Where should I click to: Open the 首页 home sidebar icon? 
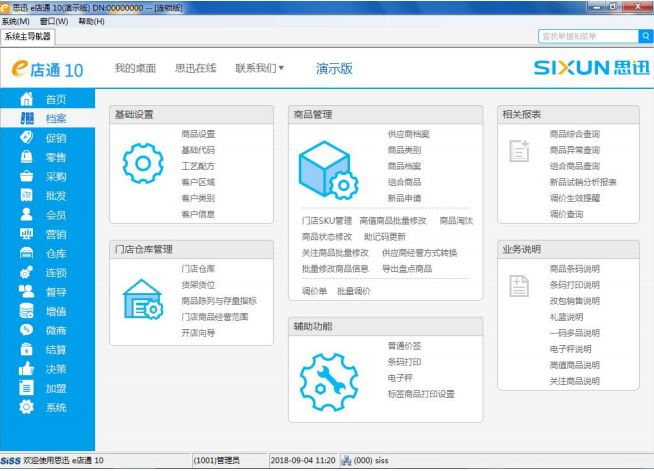pos(26,99)
